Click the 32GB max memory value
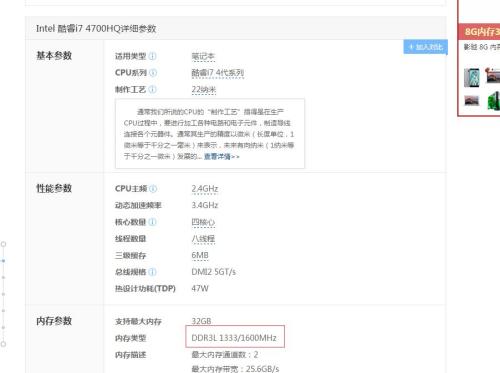Viewport: 500px width, 373px height. [x=201, y=321]
